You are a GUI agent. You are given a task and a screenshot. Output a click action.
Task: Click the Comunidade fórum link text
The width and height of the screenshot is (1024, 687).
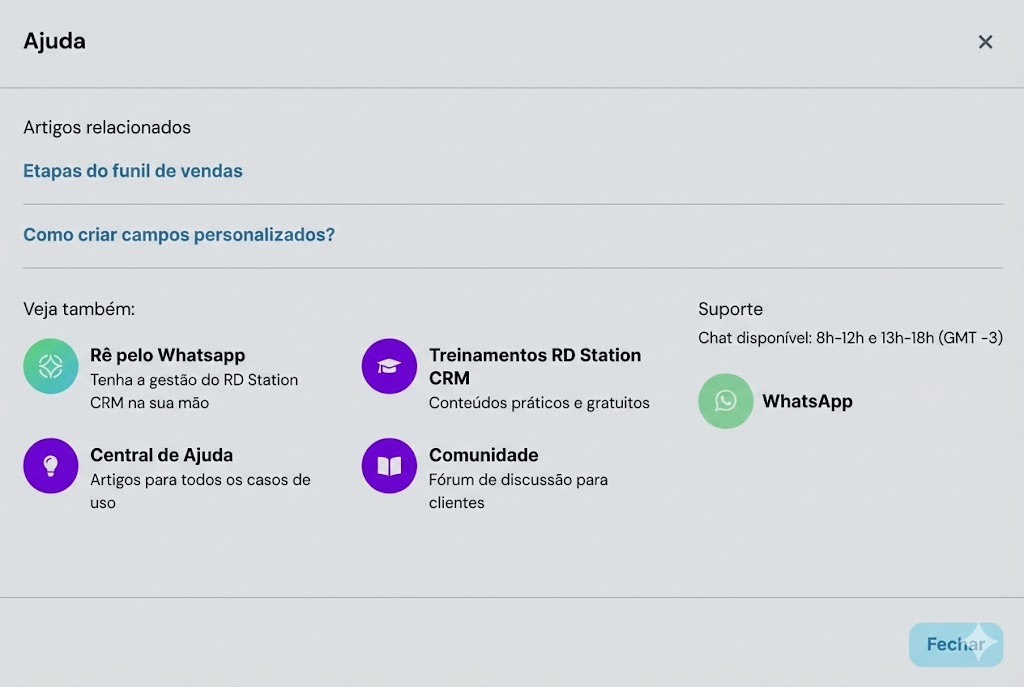pos(483,454)
